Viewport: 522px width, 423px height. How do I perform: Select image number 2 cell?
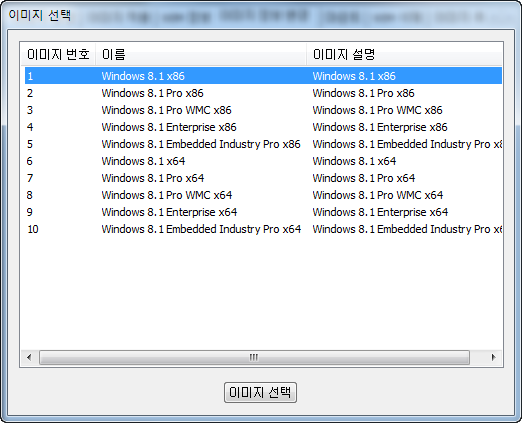click(30, 93)
